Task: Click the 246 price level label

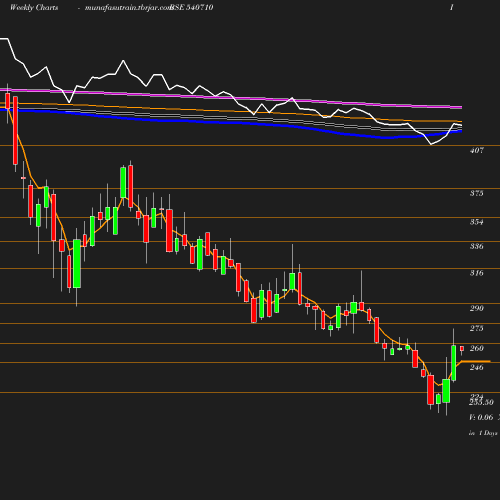Action: (477, 367)
